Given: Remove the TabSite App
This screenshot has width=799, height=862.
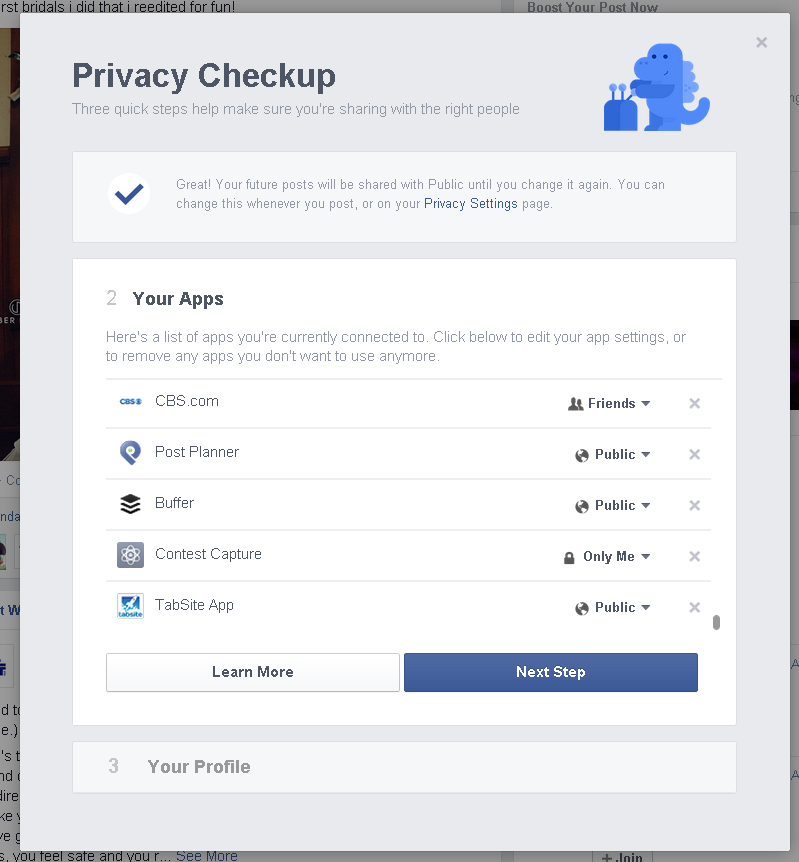Looking at the screenshot, I should [x=695, y=608].
